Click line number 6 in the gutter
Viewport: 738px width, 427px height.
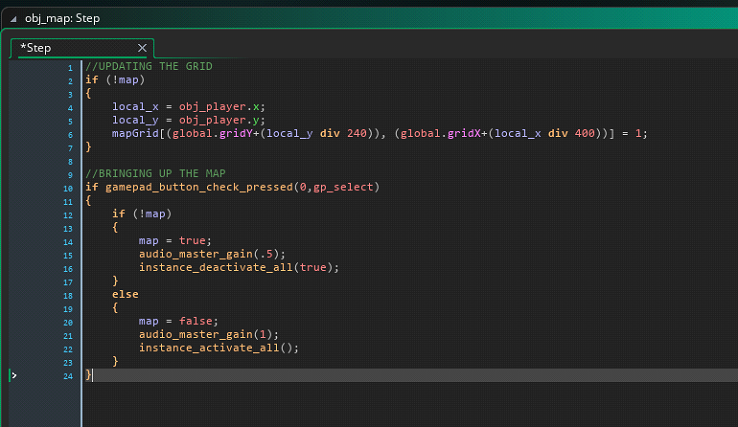coord(70,135)
